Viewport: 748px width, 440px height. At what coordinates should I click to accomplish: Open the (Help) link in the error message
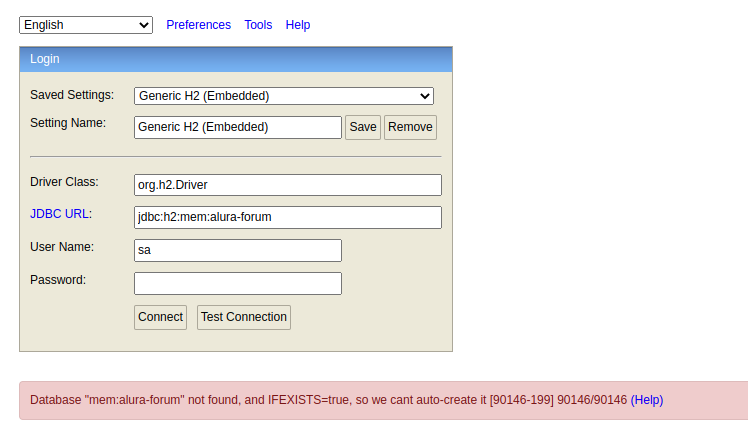[x=647, y=400]
